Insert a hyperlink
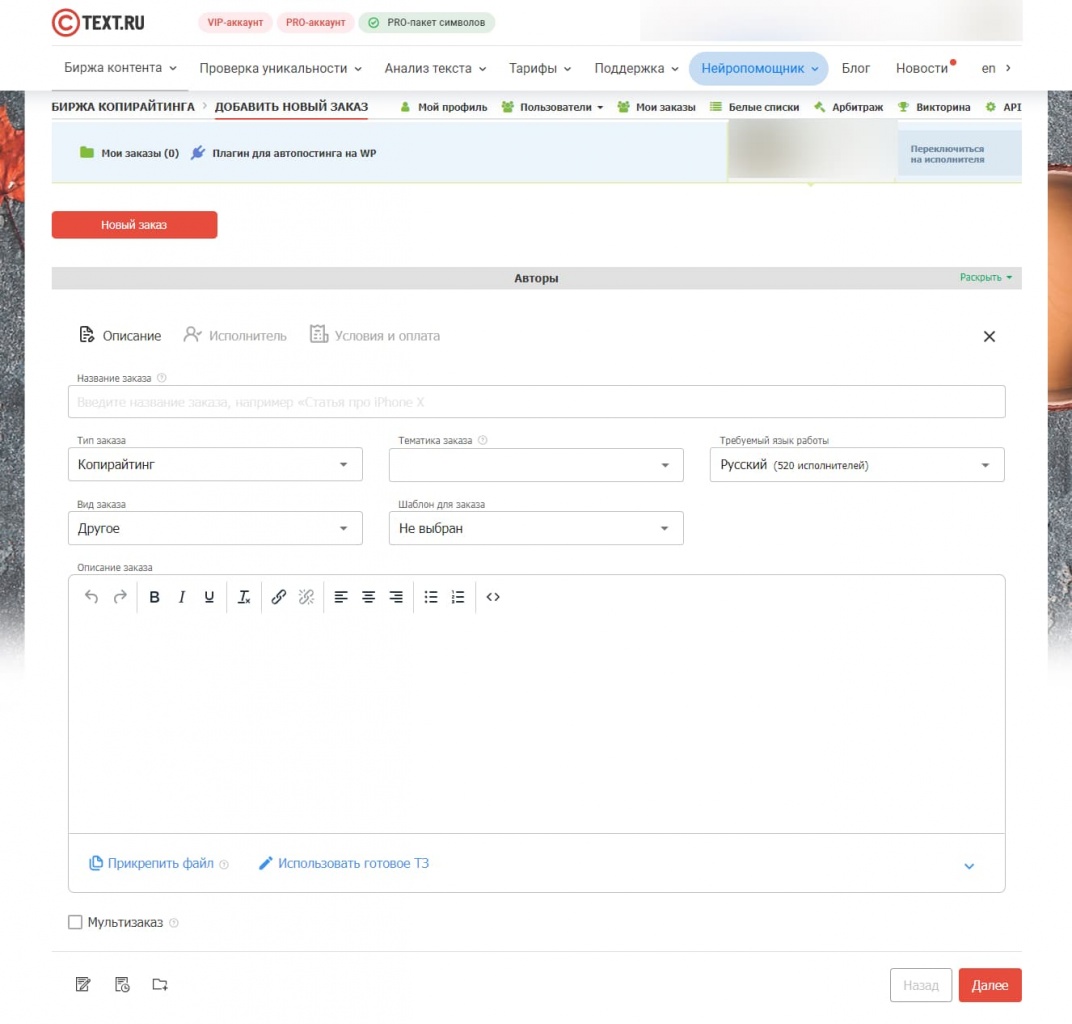The image size is (1072, 1024). (x=278, y=597)
